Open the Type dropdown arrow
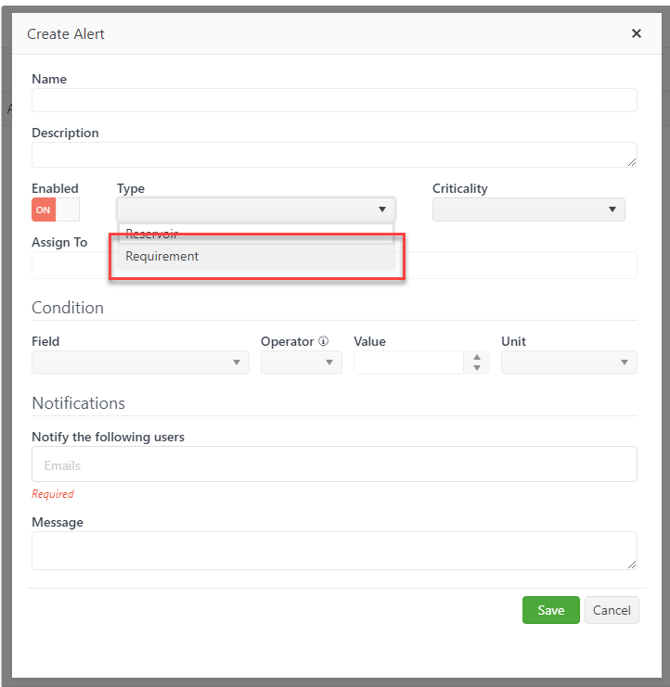The height and width of the screenshot is (687, 670). coord(382,209)
